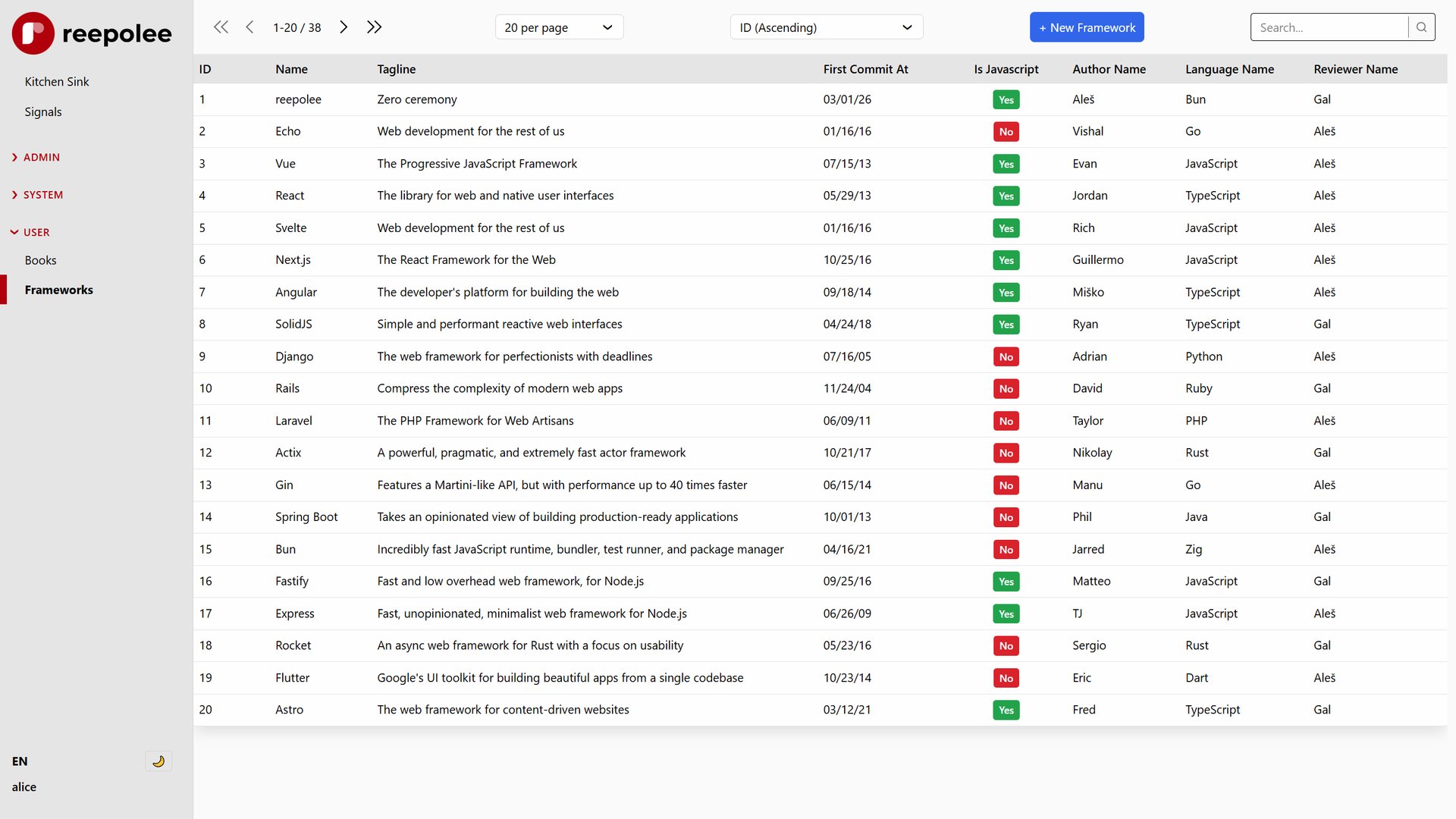
Task: Click the 11/24/04 commit date
Action: pyautogui.click(x=847, y=388)
